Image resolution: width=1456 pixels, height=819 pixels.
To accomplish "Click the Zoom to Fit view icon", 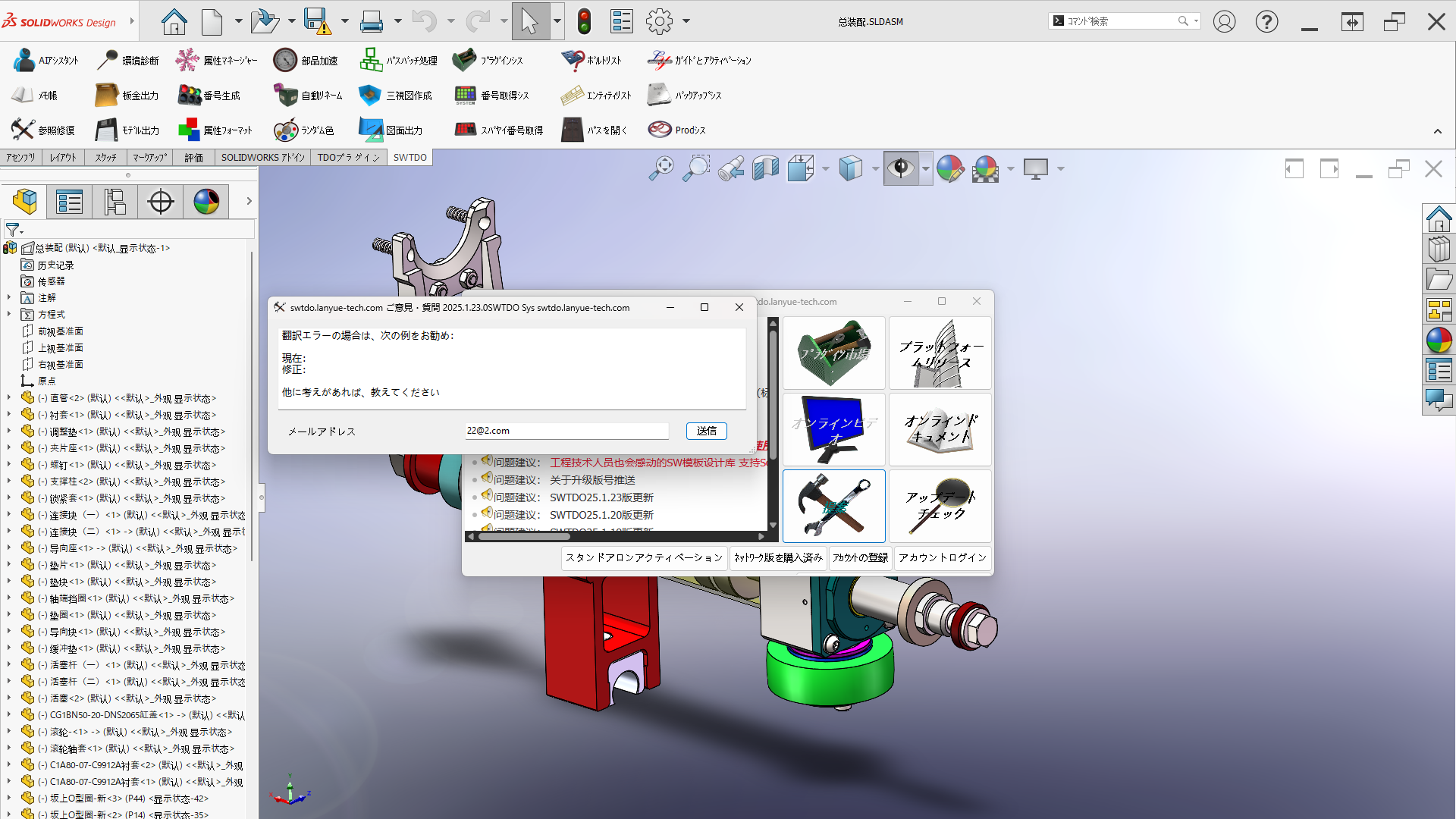I will click(x=661, y=168).
